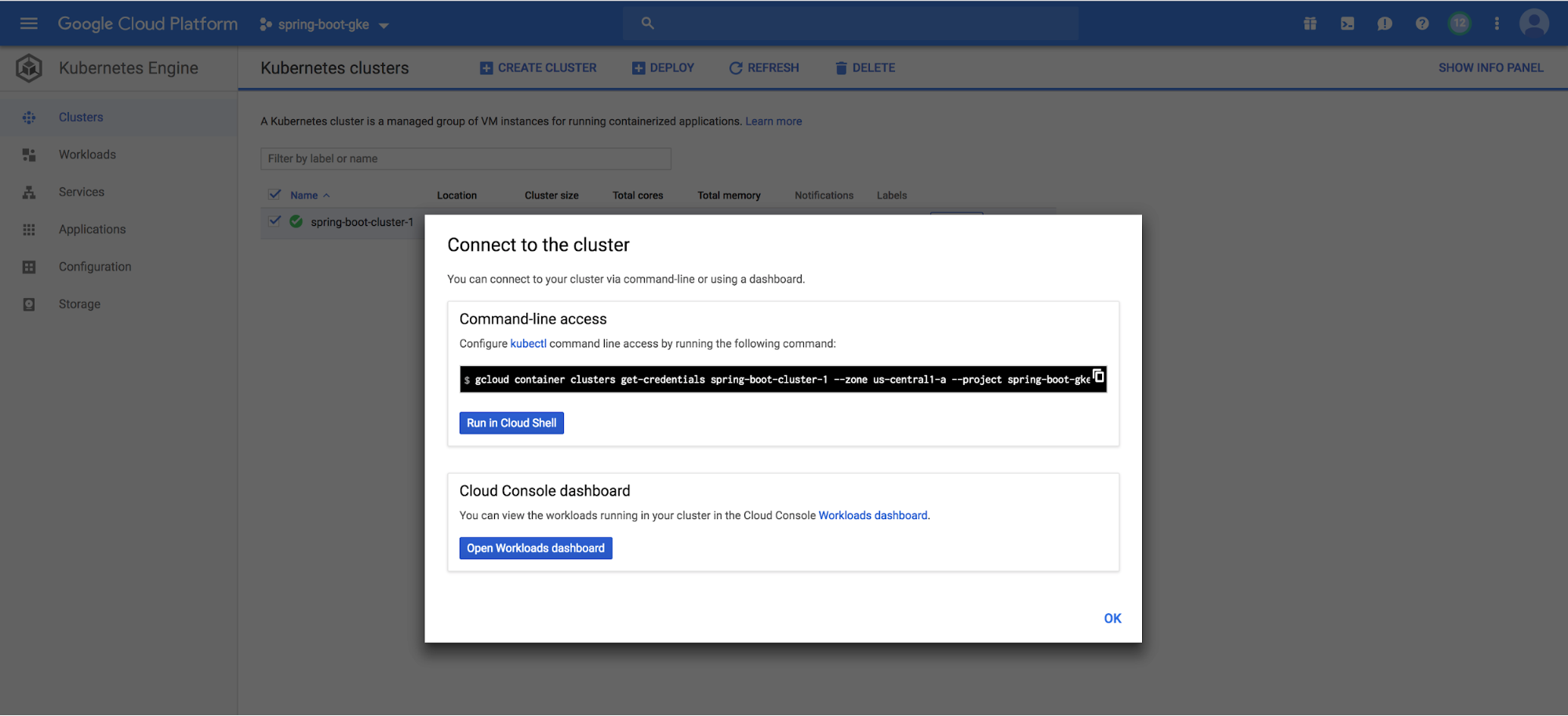Click the Filter by label or name field
Viewport: 1568px width, 716px height.
[465, 158]
